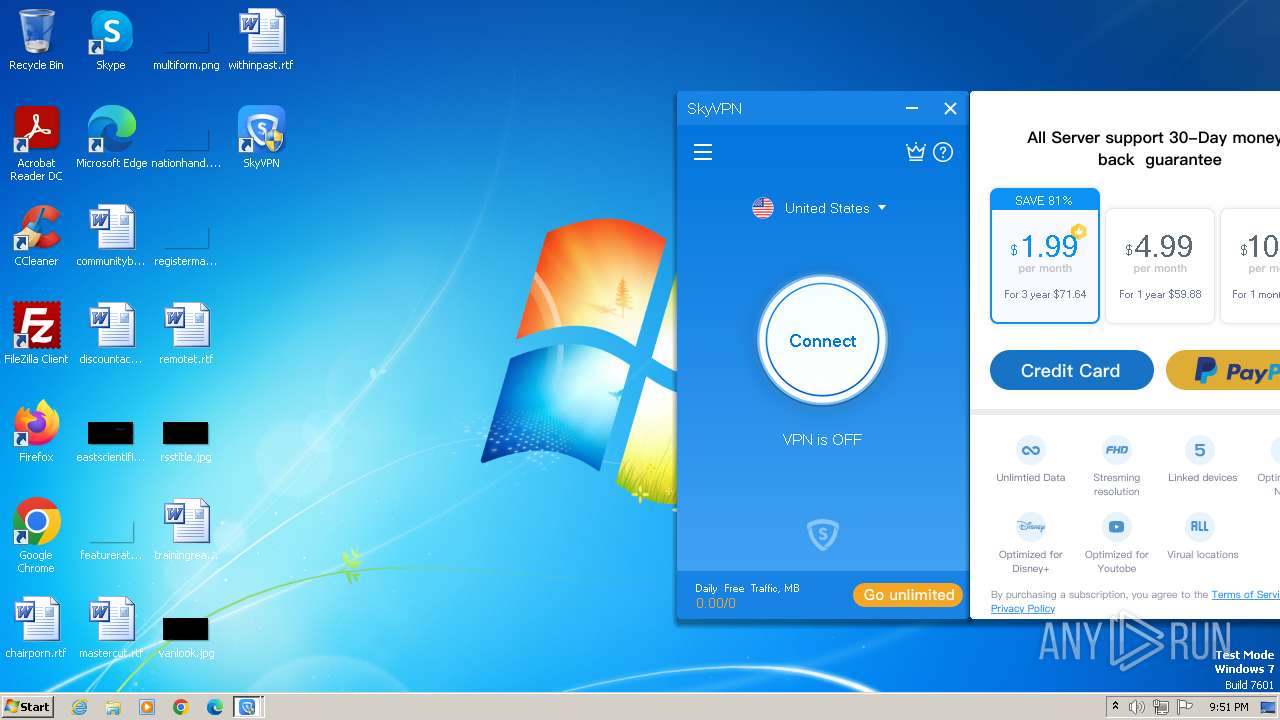Viewport: 1280px width, 720px height.
Task: Click the Optimized for Youtube icon
Action: 1116,526
